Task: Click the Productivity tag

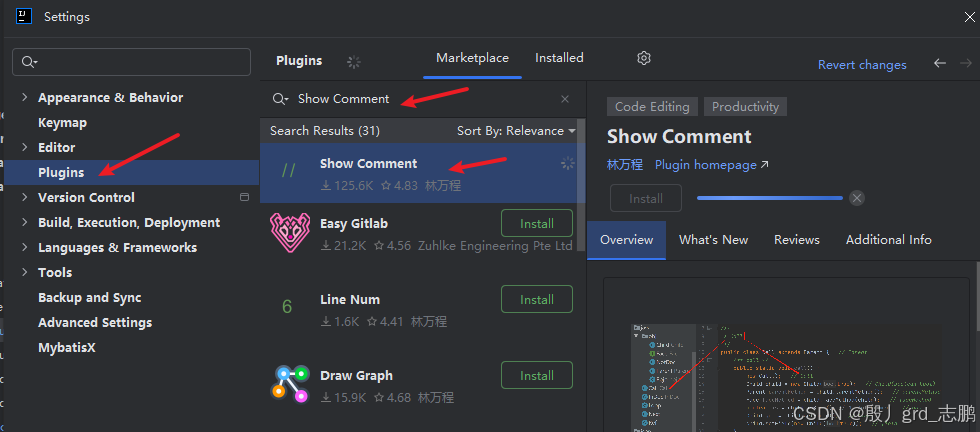Action: tap(745, 107)
